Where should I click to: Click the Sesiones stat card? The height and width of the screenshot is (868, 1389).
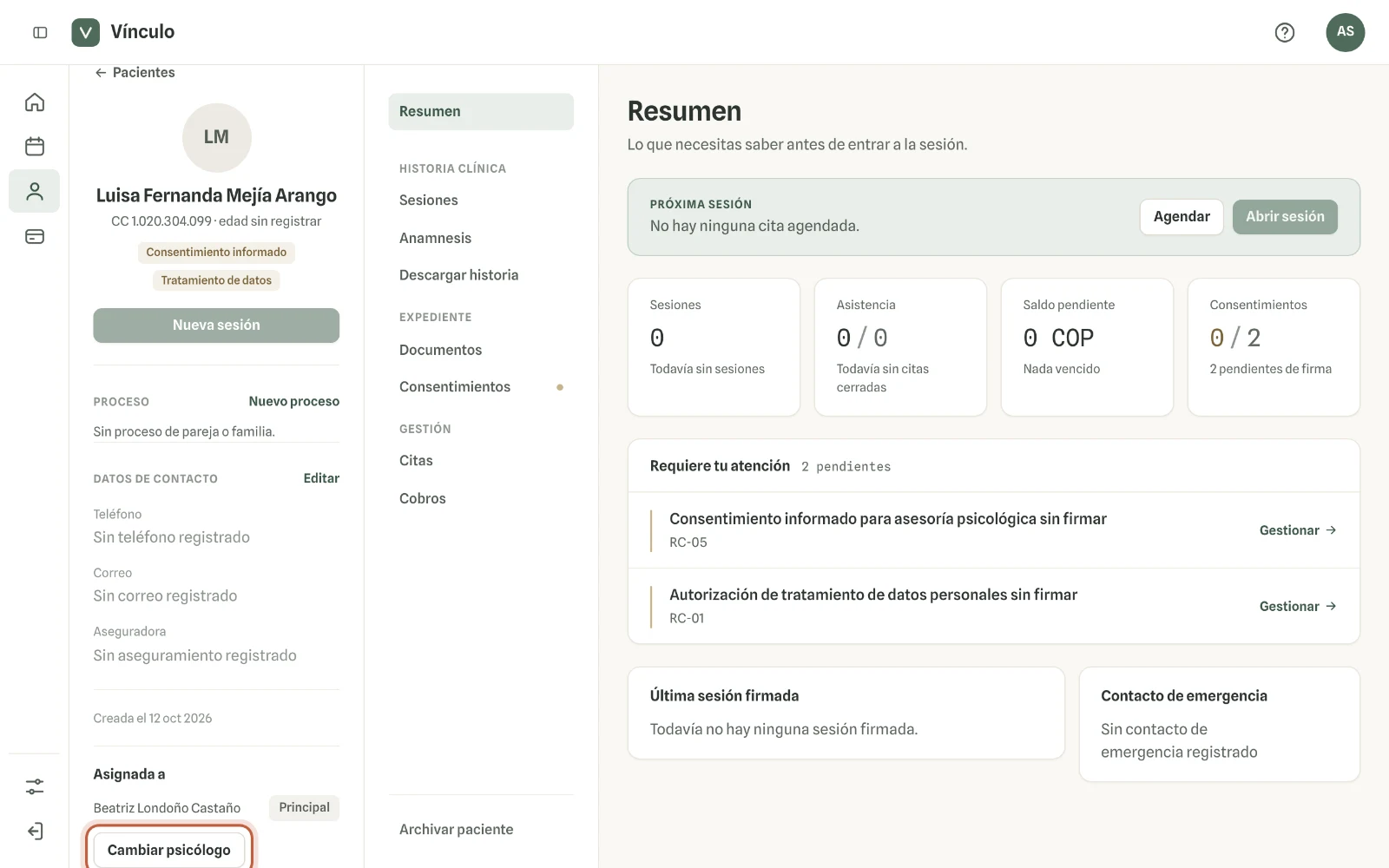pyautogui.click(x=714, y=347)
